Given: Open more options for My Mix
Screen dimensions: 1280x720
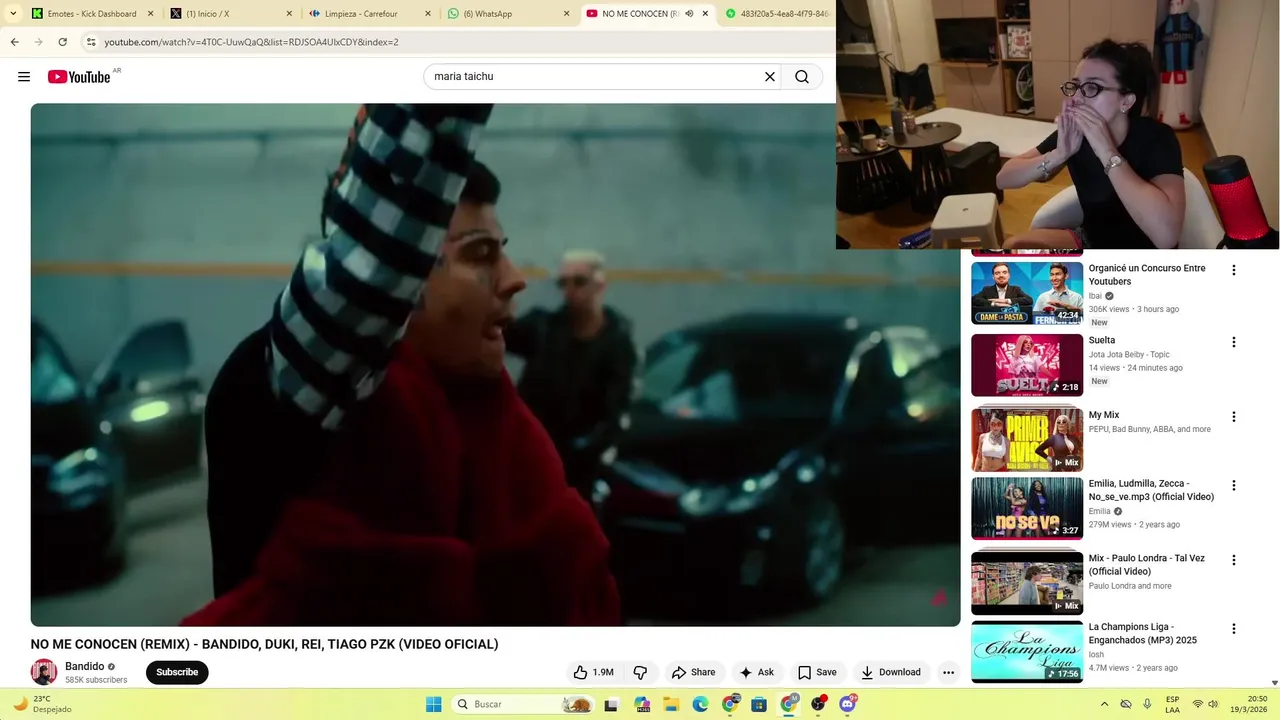Looking at the screenshot, I should (x=1233, y=417).
